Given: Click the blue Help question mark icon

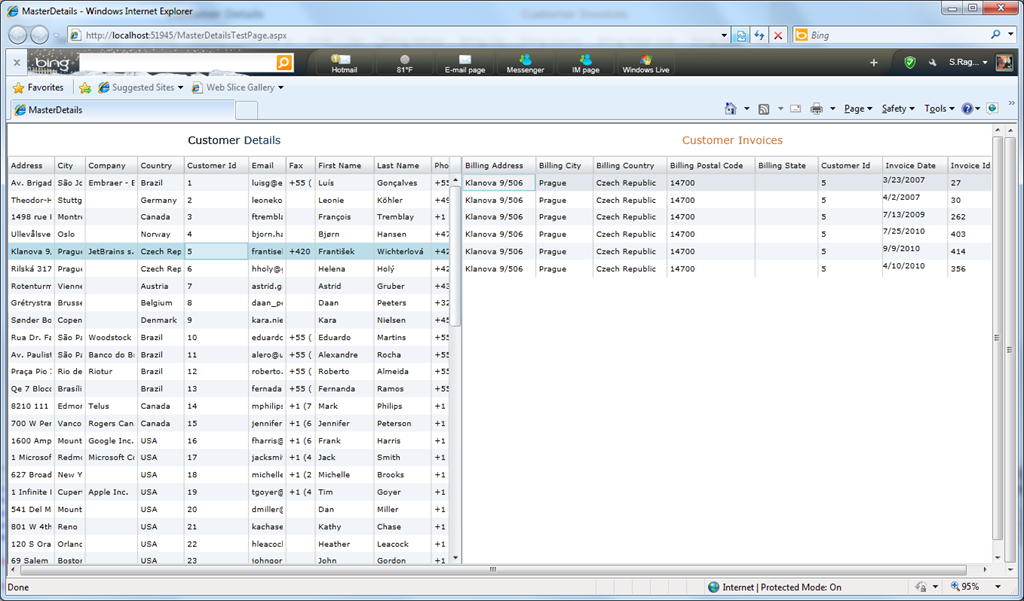Looking at the screenshot, I should [x=967, y=109].
